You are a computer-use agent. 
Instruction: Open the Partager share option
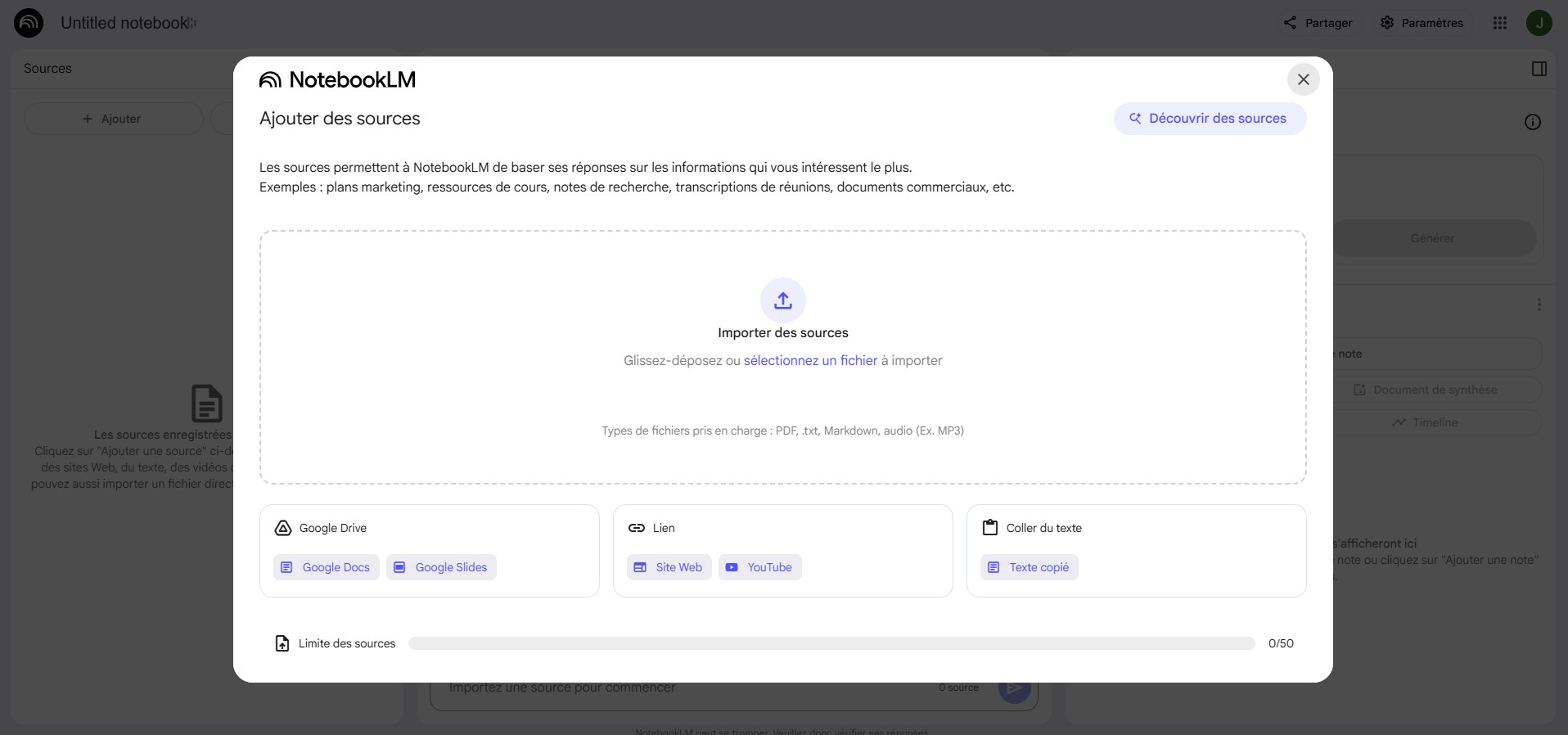point(1318,23)
